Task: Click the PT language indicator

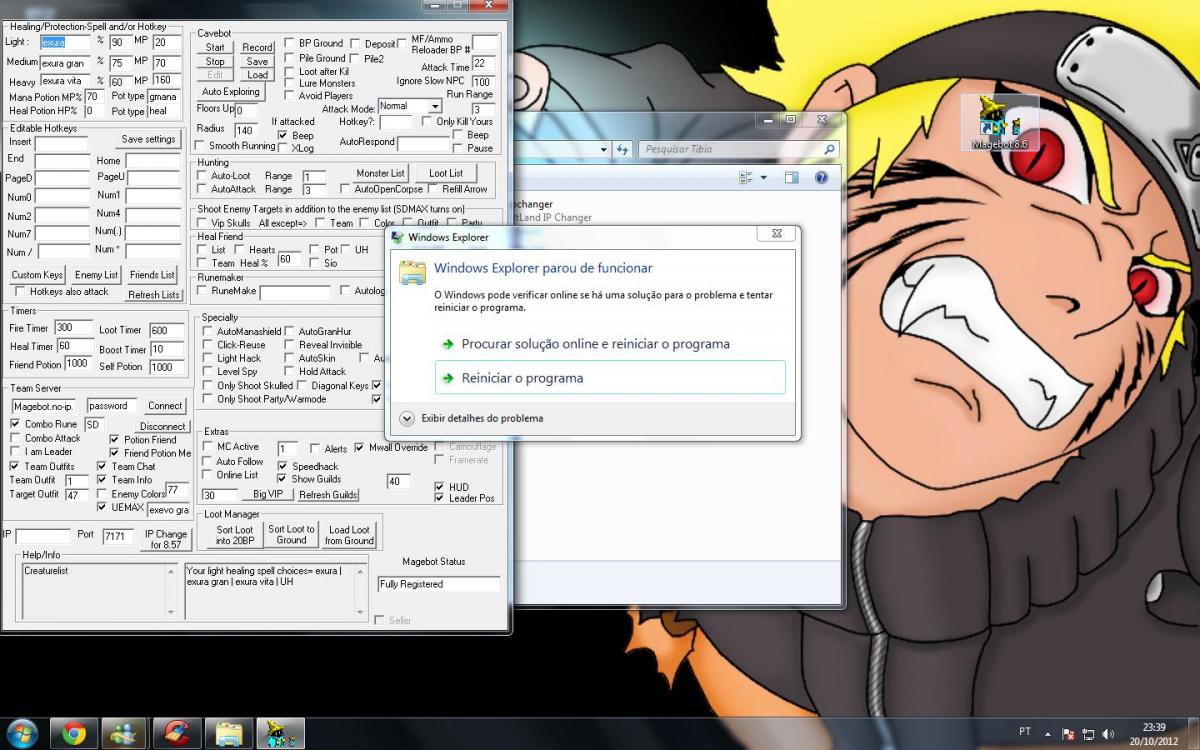Action: [1025, 733]
